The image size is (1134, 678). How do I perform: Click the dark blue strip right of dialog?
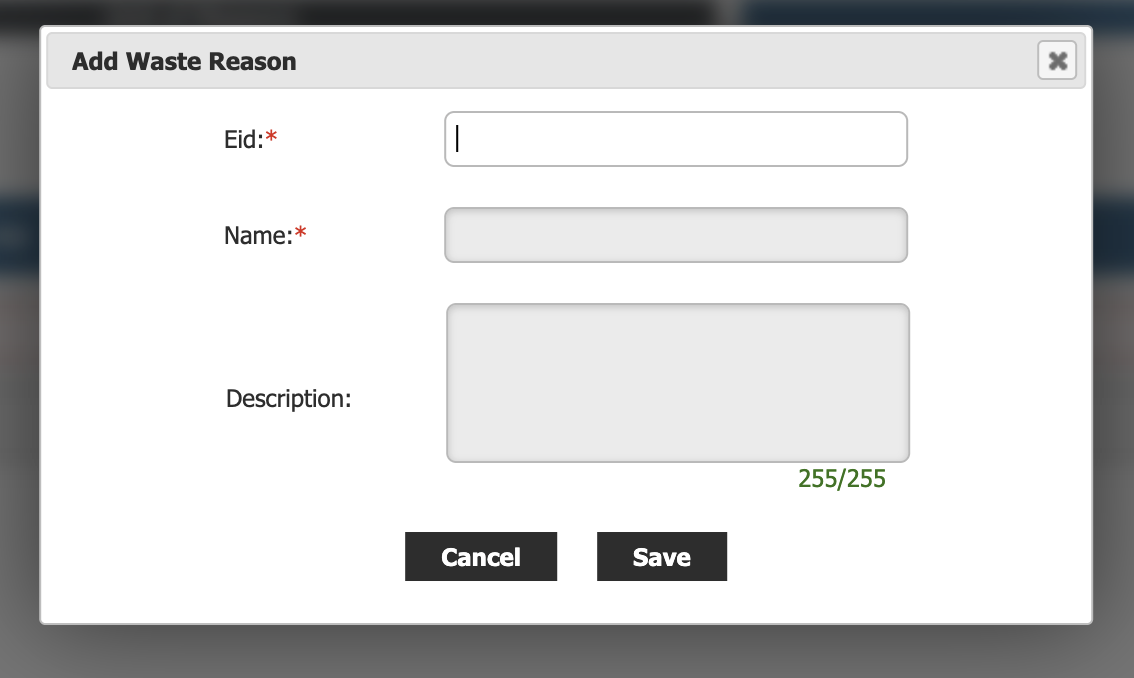pos(1113,235)
